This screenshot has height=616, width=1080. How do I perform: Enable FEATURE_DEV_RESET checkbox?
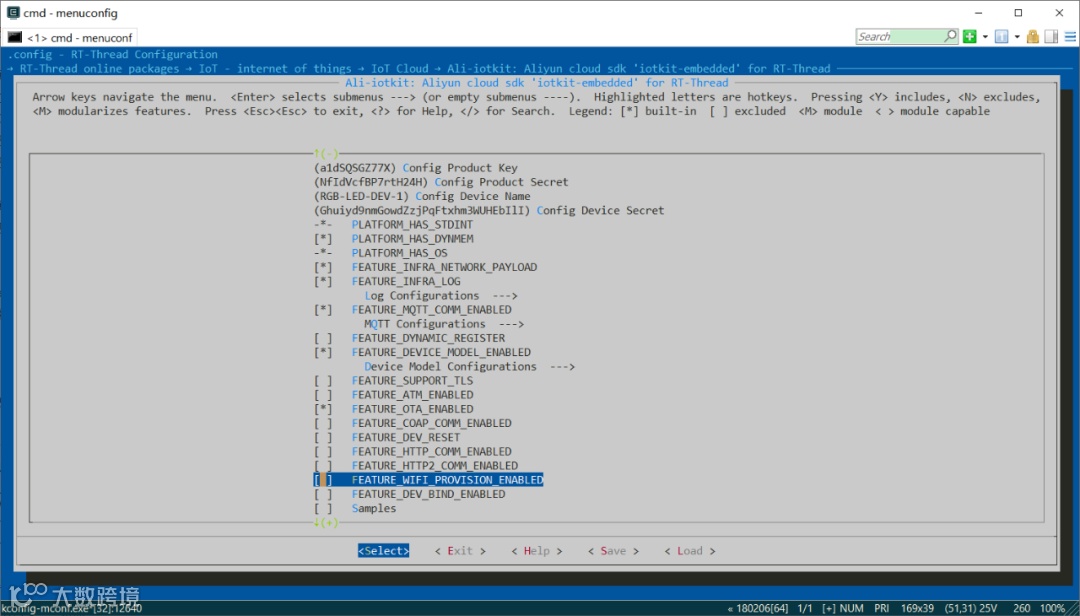click(323, 438)
